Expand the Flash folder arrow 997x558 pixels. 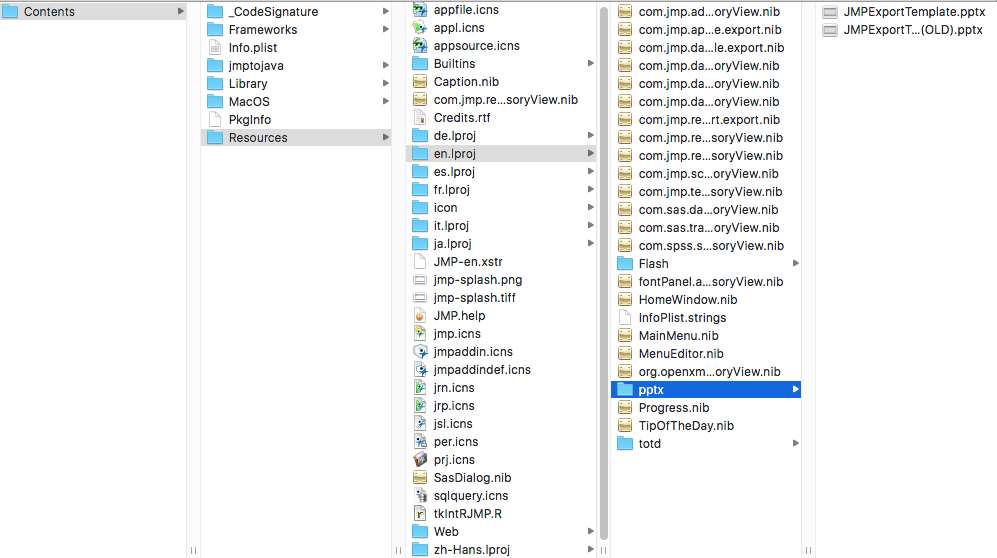click(x=795, y=264)
